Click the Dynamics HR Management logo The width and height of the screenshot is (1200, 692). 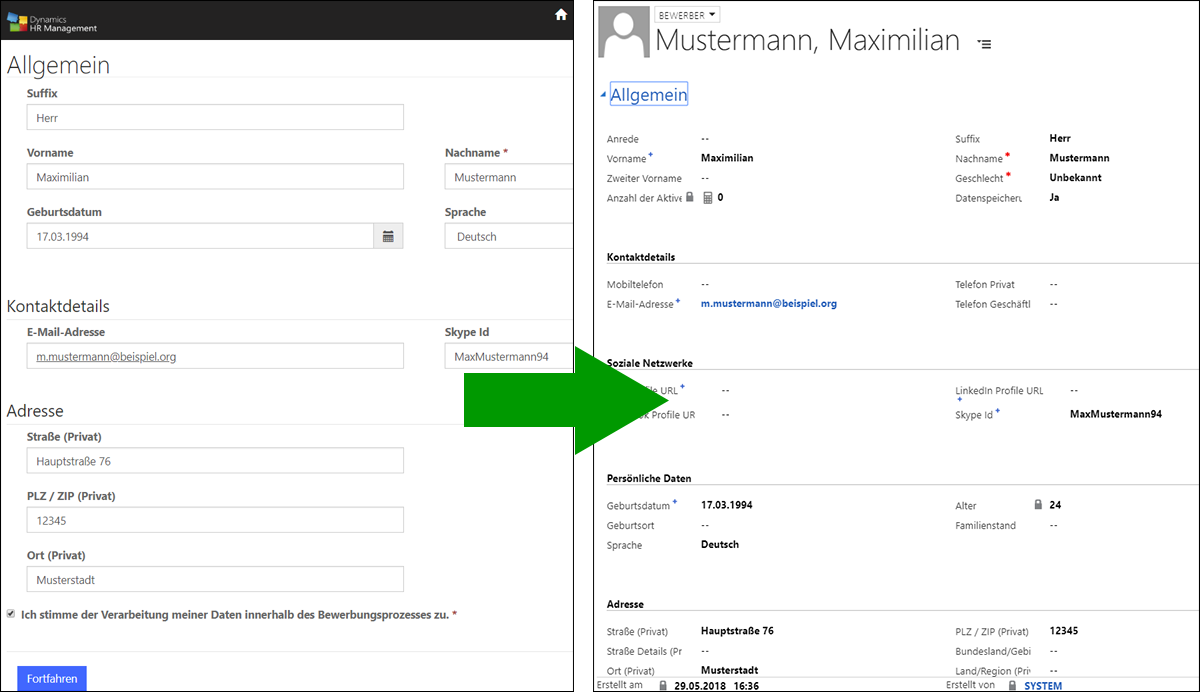point(52,22)
